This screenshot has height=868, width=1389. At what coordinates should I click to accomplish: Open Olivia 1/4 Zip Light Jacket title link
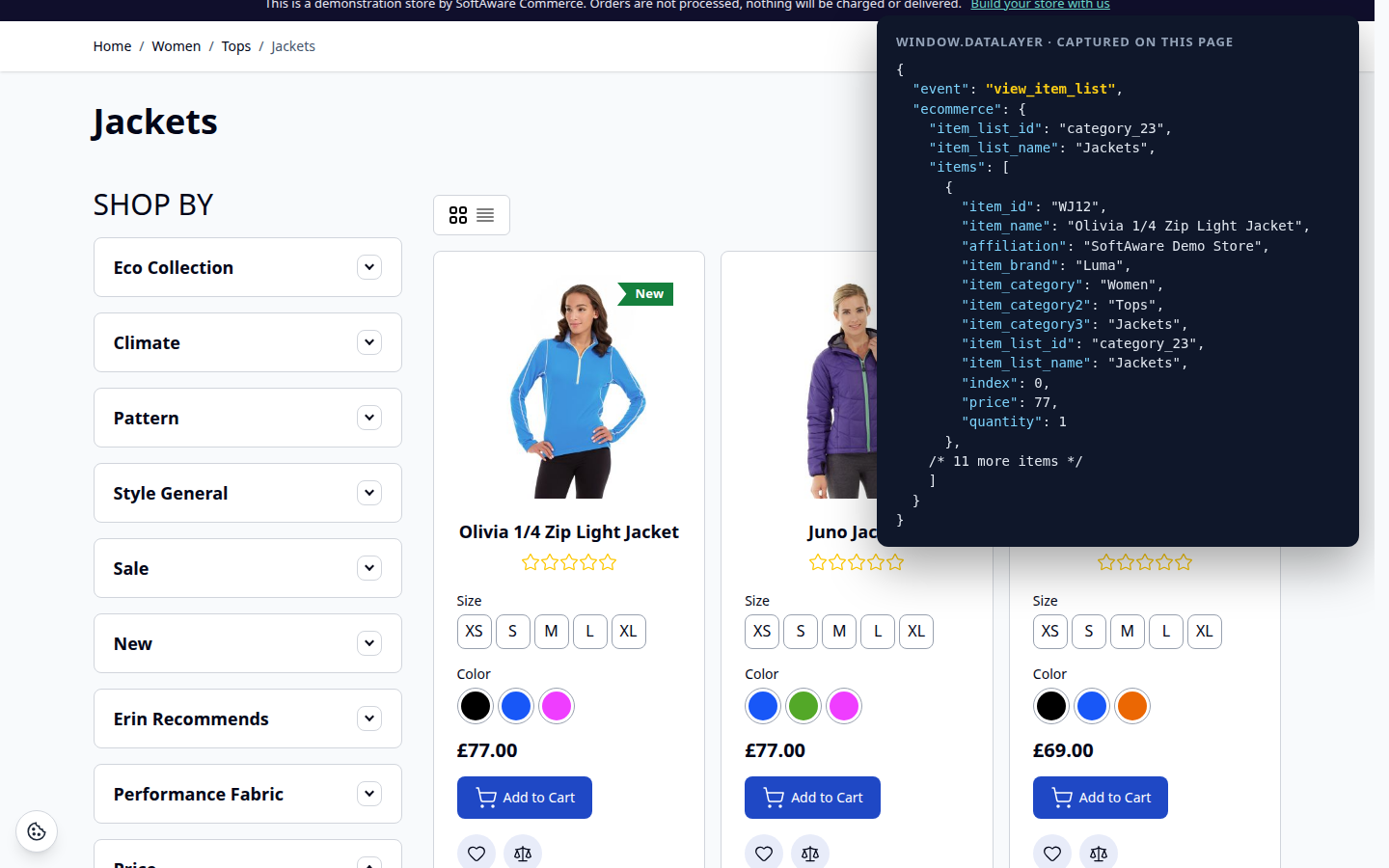tap(569, 532)
